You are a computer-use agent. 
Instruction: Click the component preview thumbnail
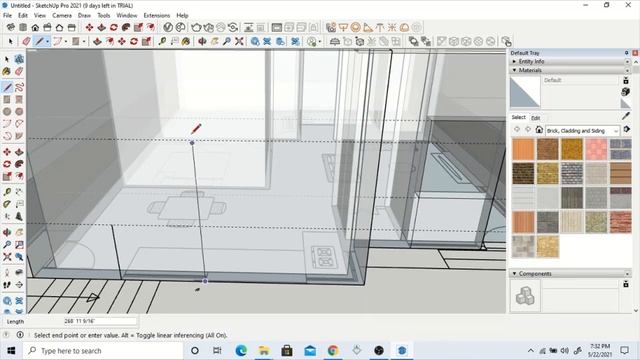525,296
